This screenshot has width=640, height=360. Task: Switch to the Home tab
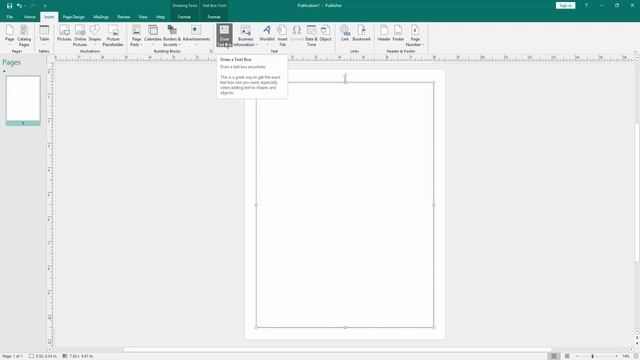29,17
